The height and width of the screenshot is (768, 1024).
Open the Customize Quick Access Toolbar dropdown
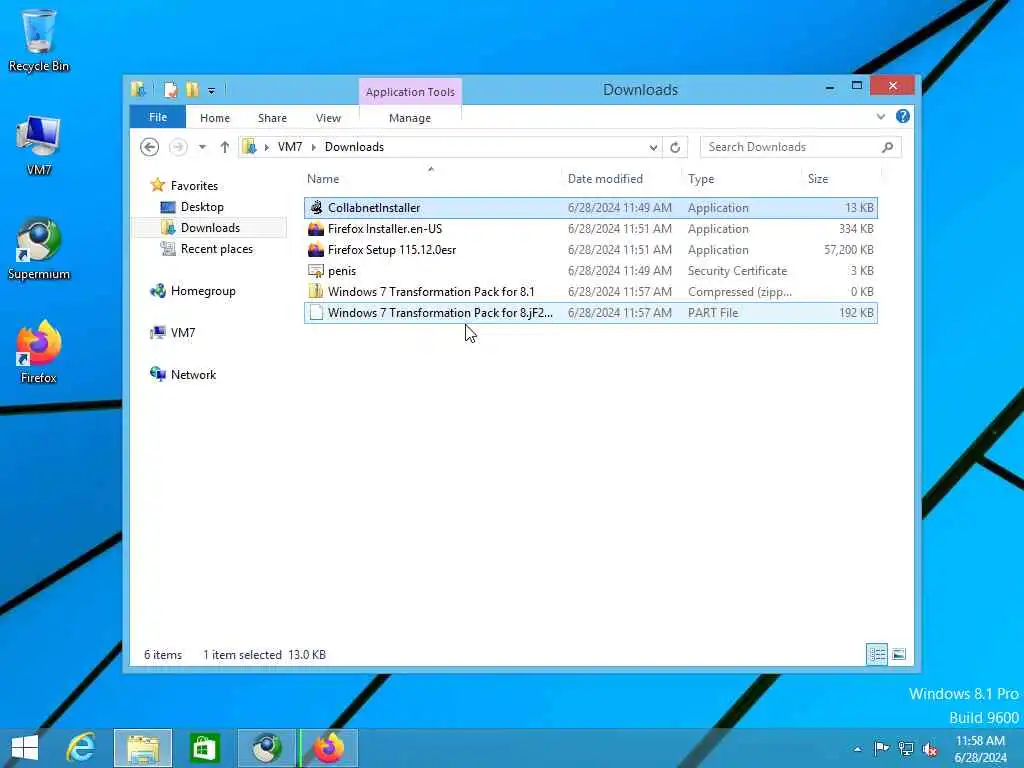point(212,90)
